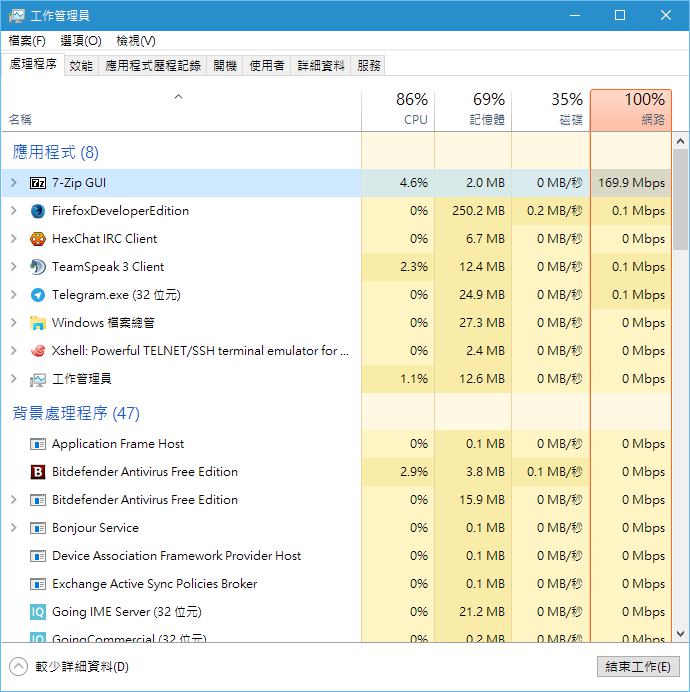Click the TeamSpeak 3 Client icon
The image size is (690, 692).
click(38, 267)
